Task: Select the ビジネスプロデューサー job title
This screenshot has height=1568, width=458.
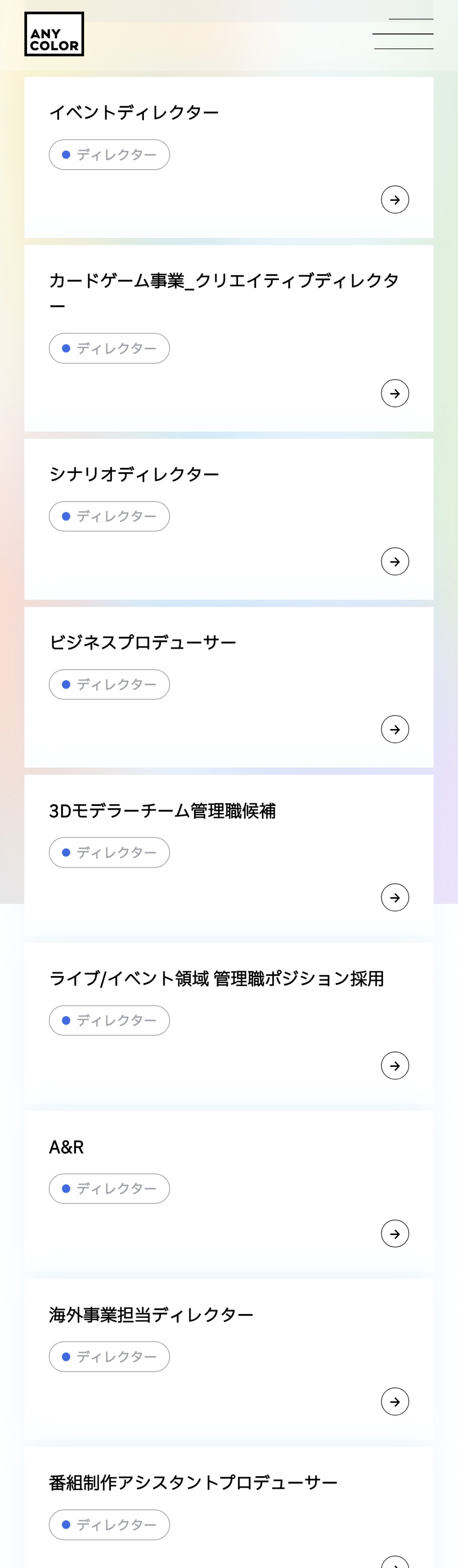Action: [x=143, y=642]
